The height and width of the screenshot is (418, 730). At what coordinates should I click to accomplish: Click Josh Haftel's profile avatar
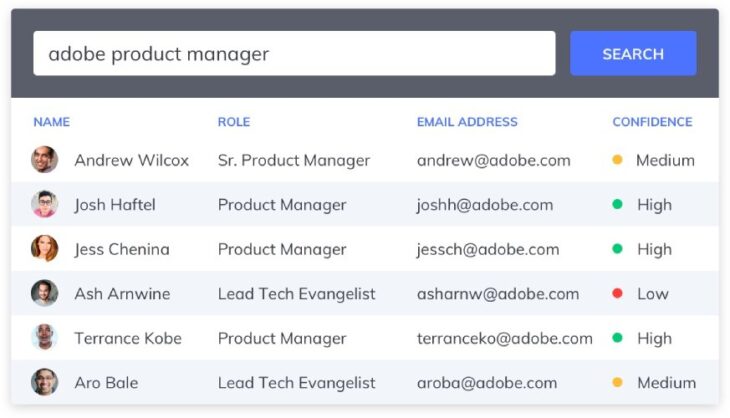(44, 205)
